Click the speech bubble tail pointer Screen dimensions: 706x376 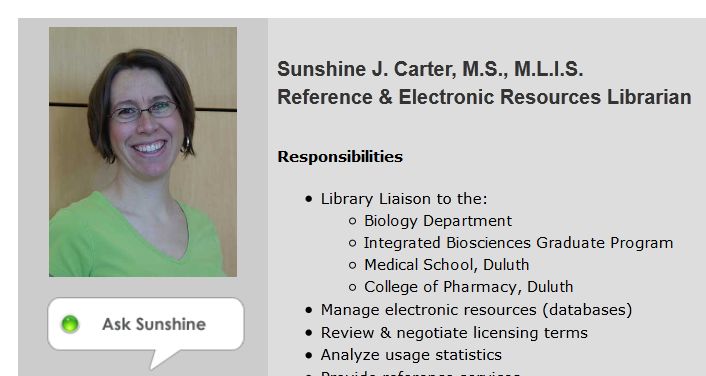click(162, 358)
